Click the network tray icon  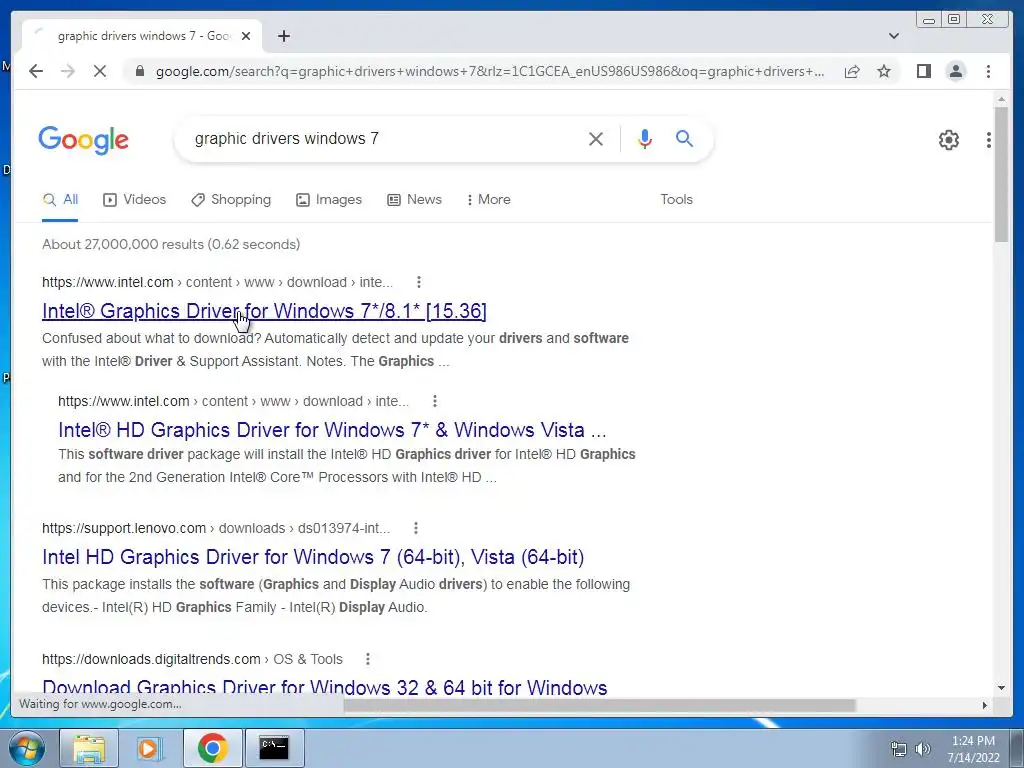click(899, 749)
